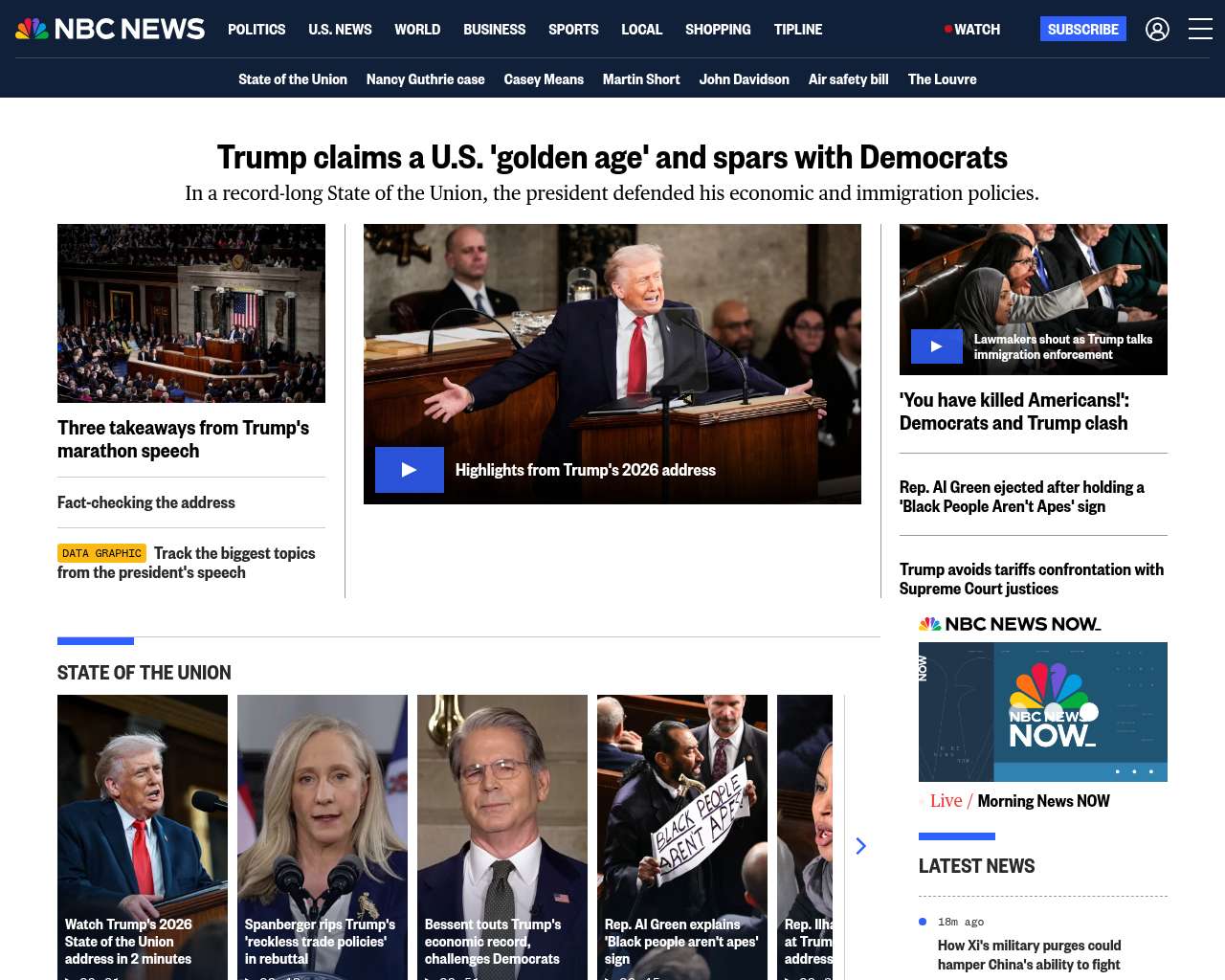Screen dimensions: 1225x980
Task: Click the NBC News NOW logo header
Action: pos(1010,624)
